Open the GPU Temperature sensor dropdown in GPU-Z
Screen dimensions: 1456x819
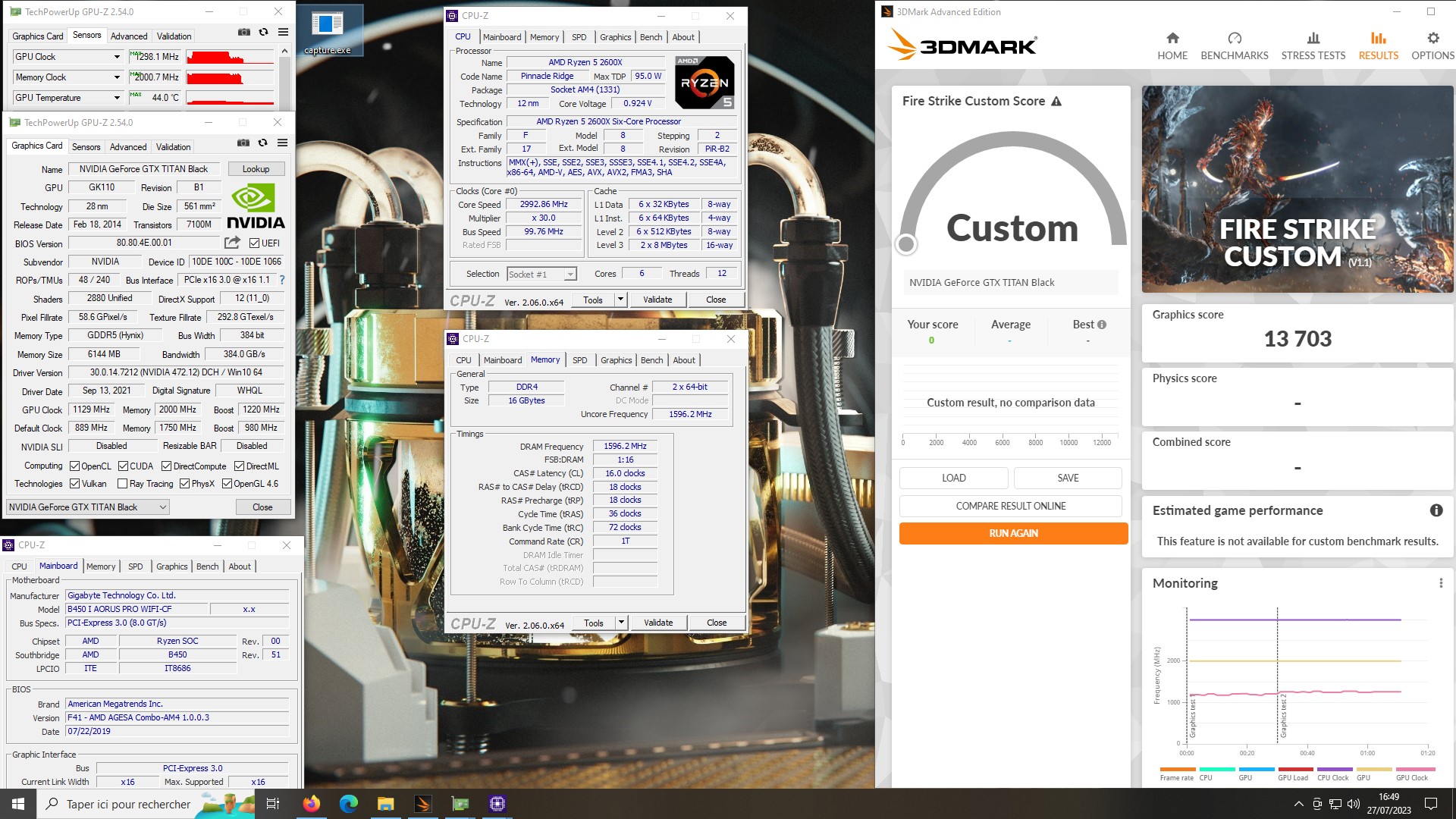pos(117,98)
